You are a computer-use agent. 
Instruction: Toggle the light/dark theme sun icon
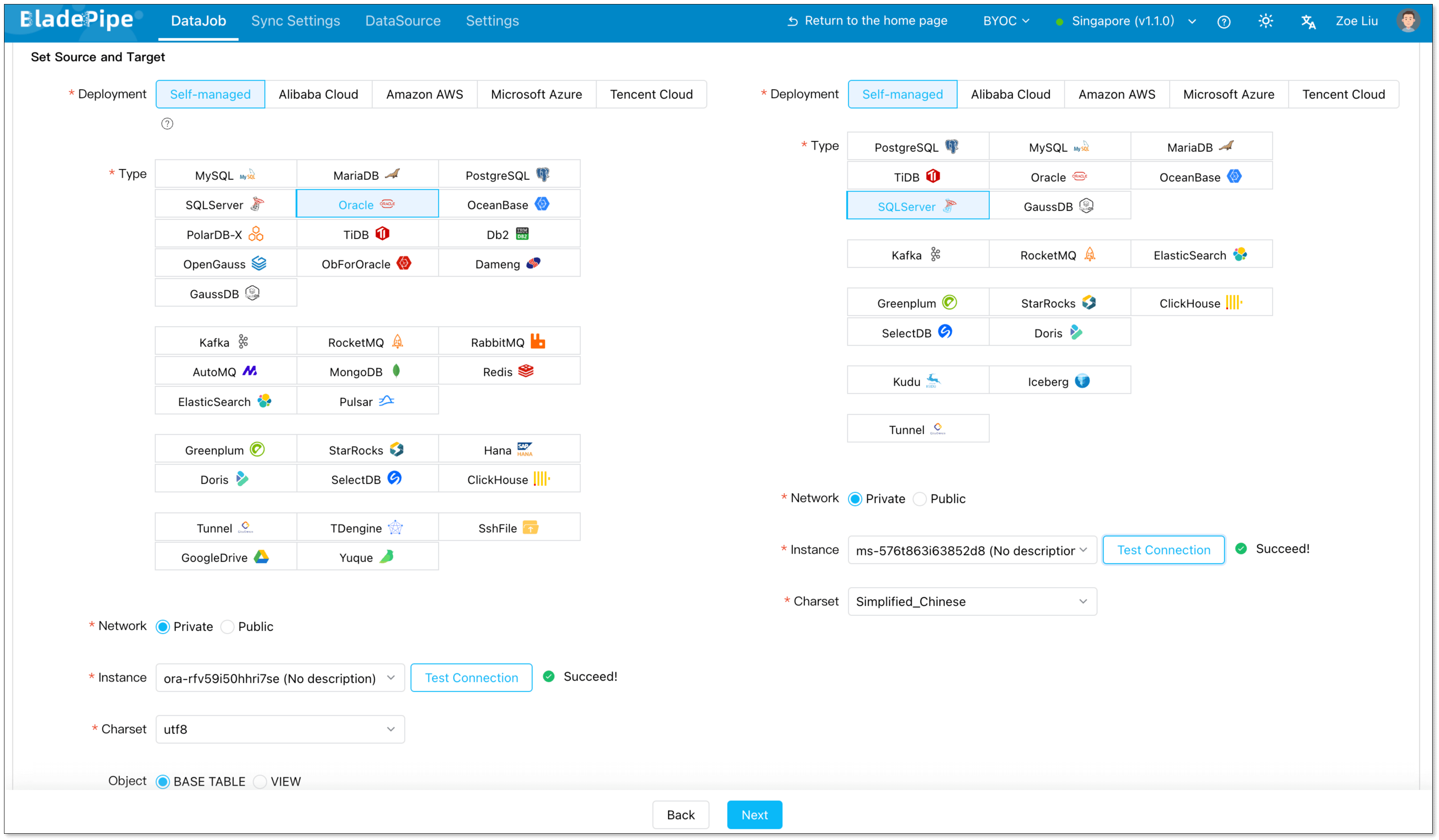(1265, 22)
